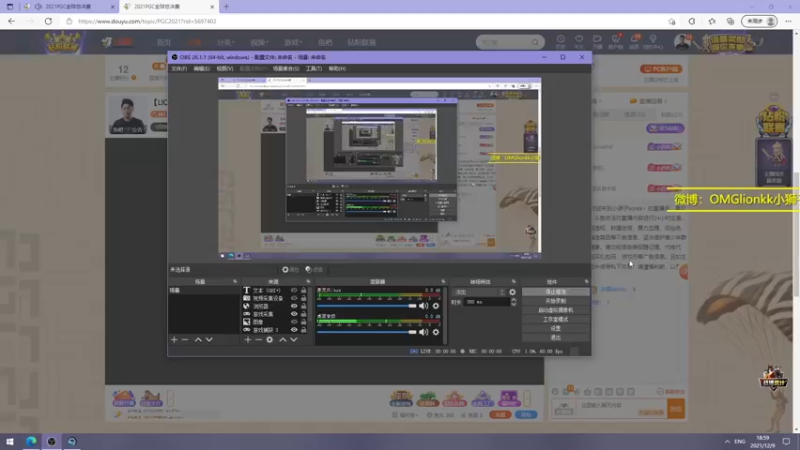800x450 pixels.
Task: Toggle visibility of 视频采集设备 source
Action: (x=294, y=298)
